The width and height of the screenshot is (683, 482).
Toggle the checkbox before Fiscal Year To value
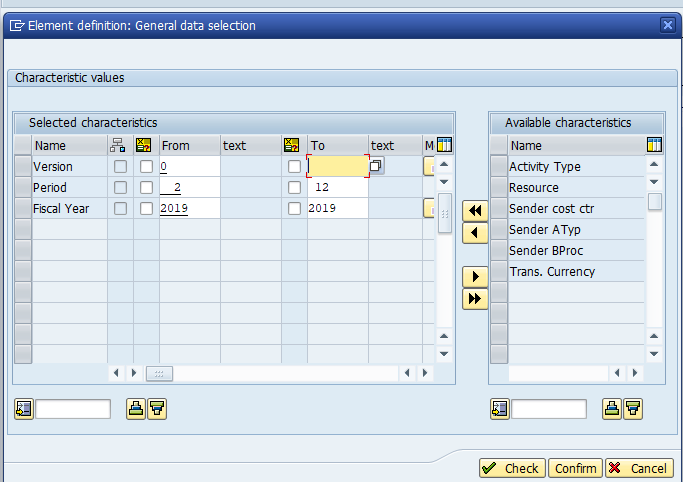pyautogui.click(x=294, y=209)
